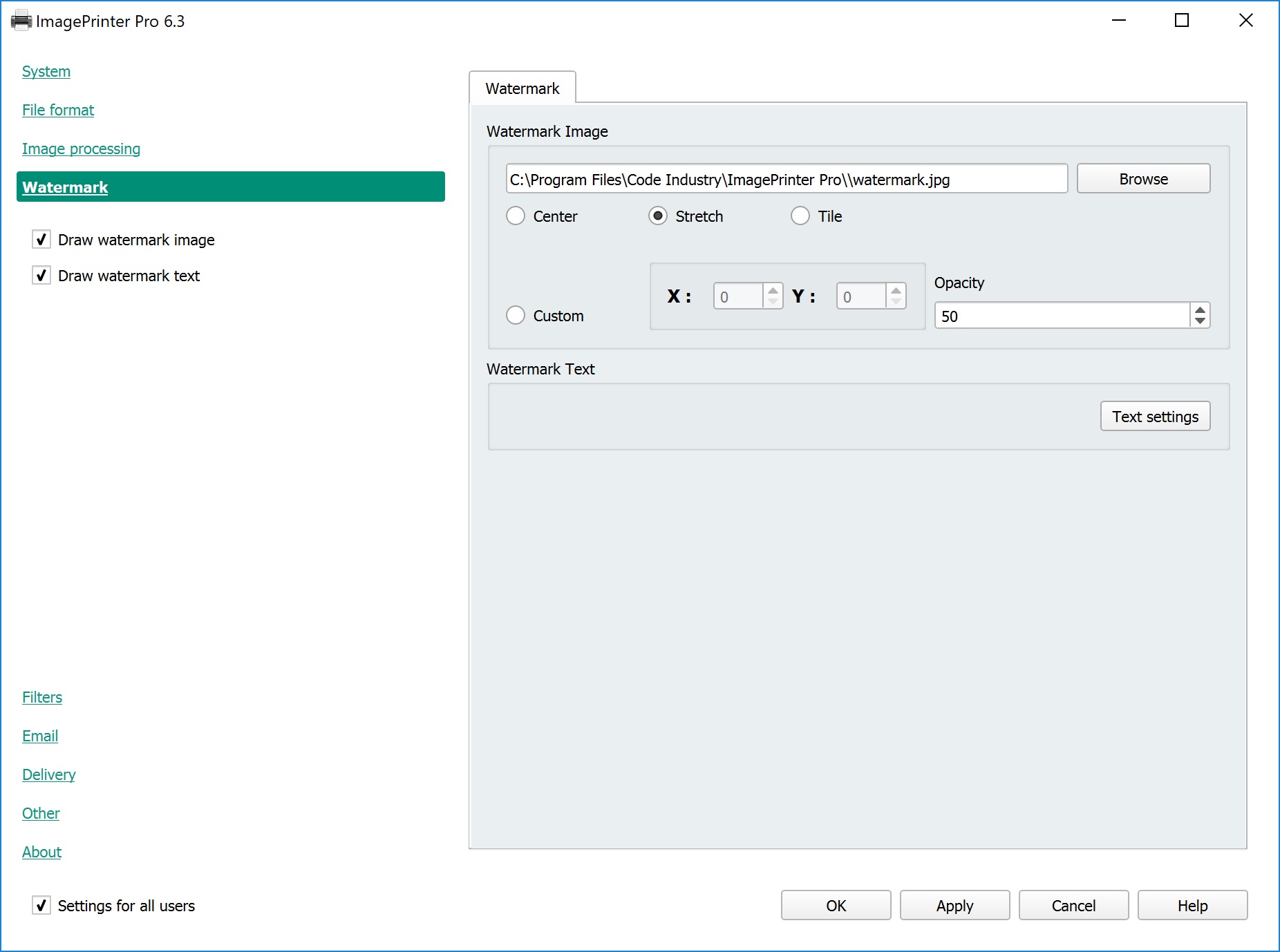Image resolution: width=1280 pixels, height=952 pixels.
Task: Toggle Settings for all users checkbox
Action: click(41, 906)
